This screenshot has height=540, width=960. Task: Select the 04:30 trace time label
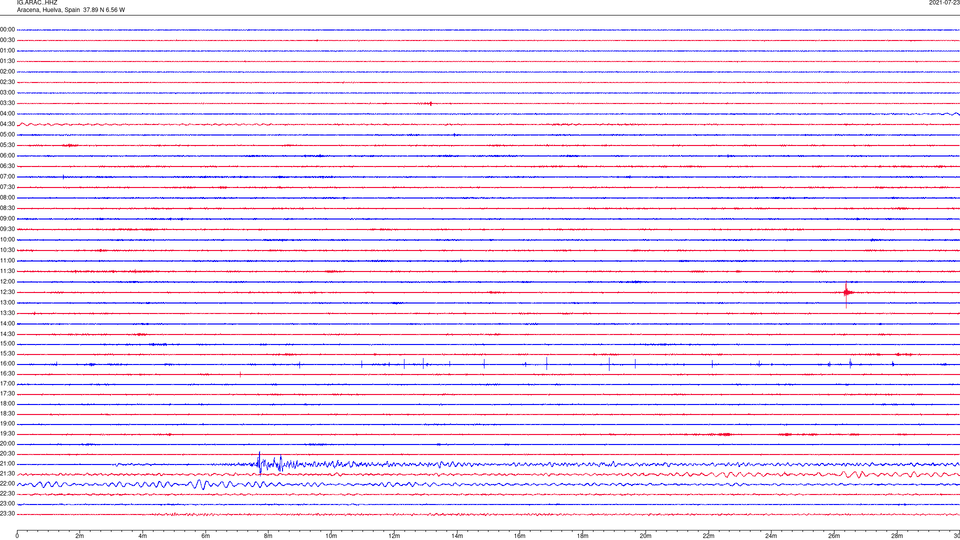(7, 124)
